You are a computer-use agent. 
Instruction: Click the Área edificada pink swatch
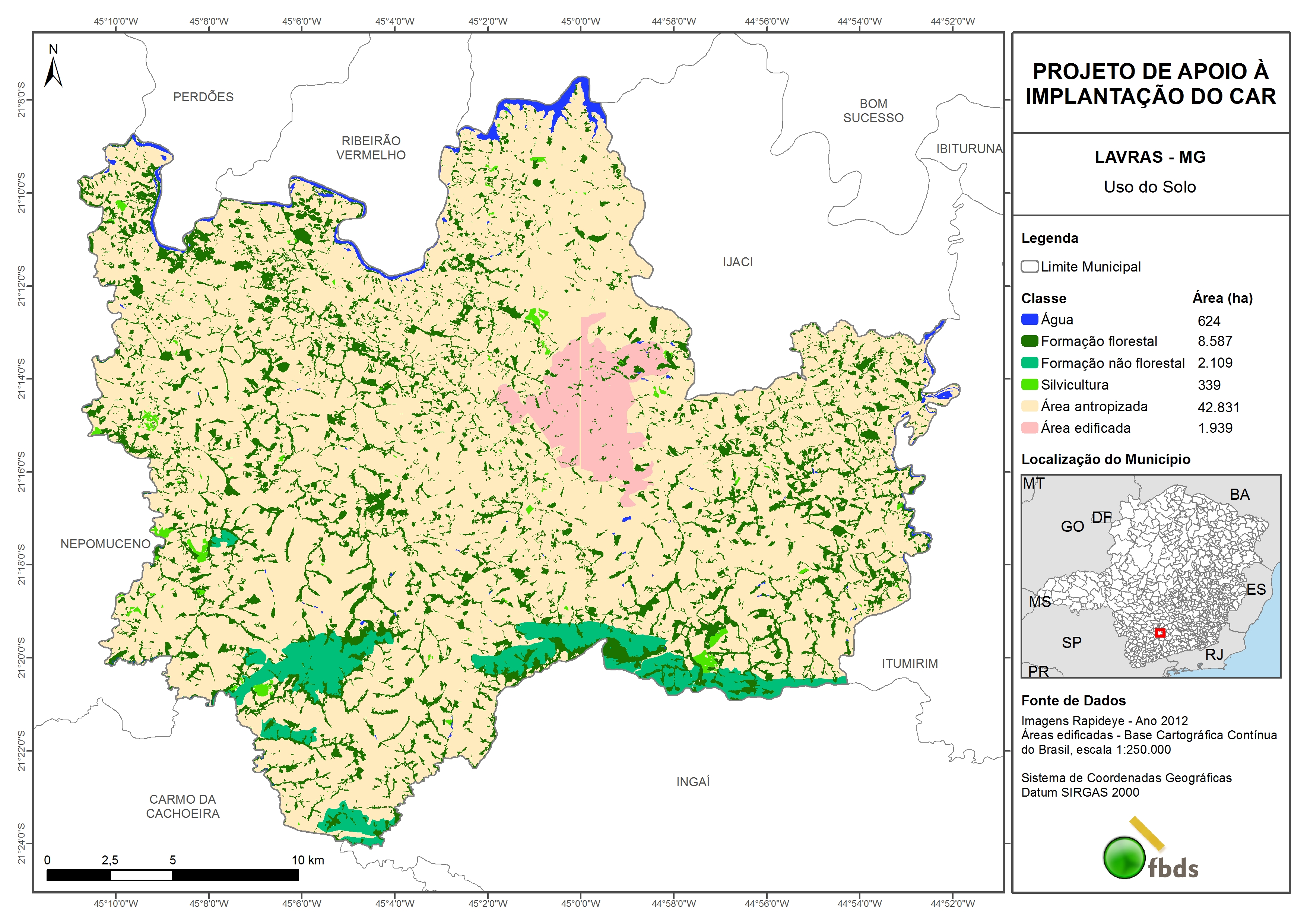1029,428
